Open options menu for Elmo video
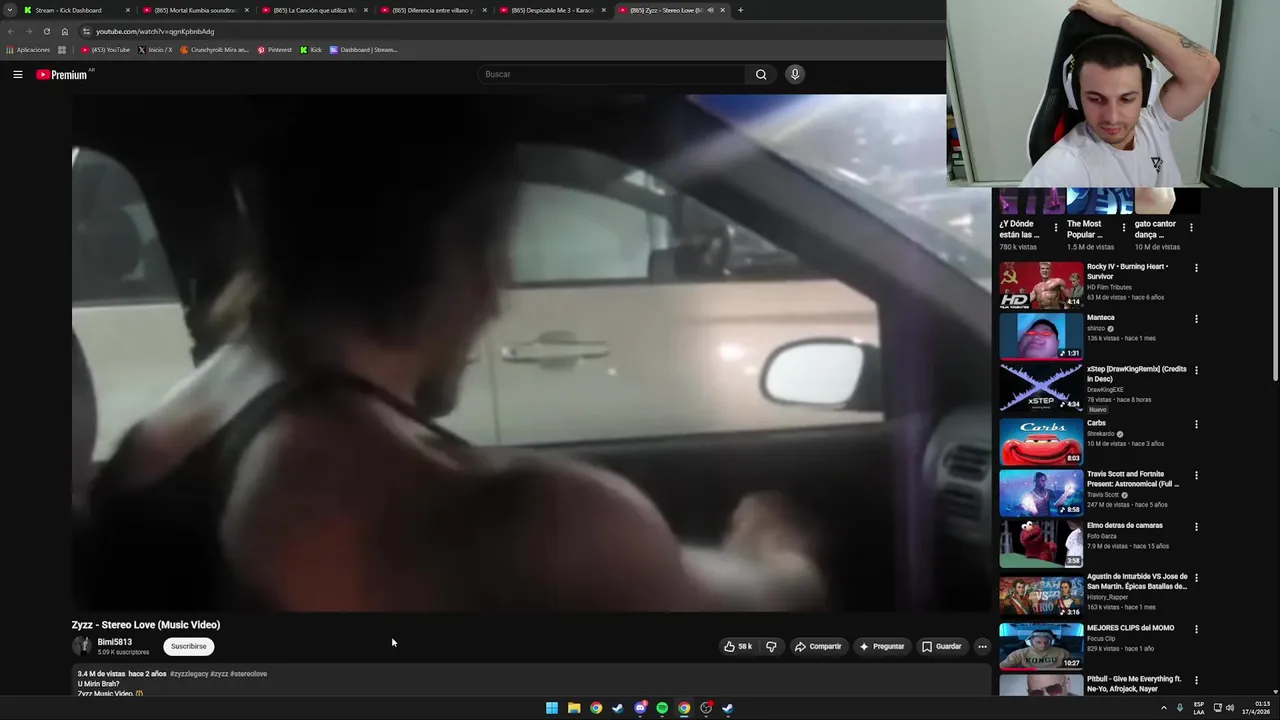The width and height of the screenshot is (1280, 720). tap(1196, 526)
